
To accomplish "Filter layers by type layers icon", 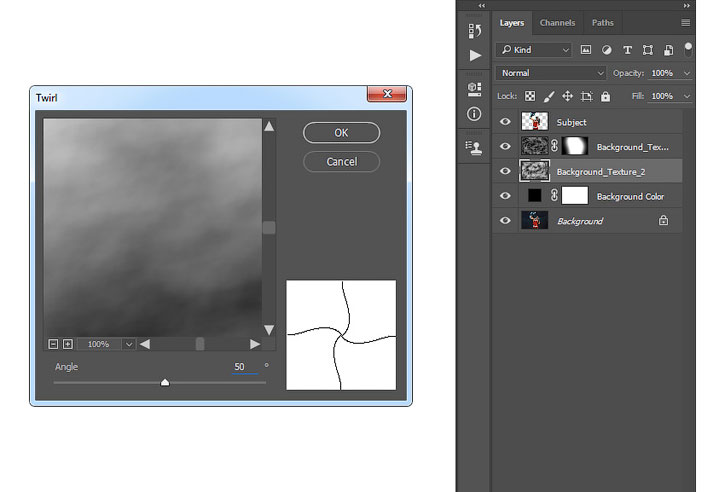I will (x=627, y=50).
